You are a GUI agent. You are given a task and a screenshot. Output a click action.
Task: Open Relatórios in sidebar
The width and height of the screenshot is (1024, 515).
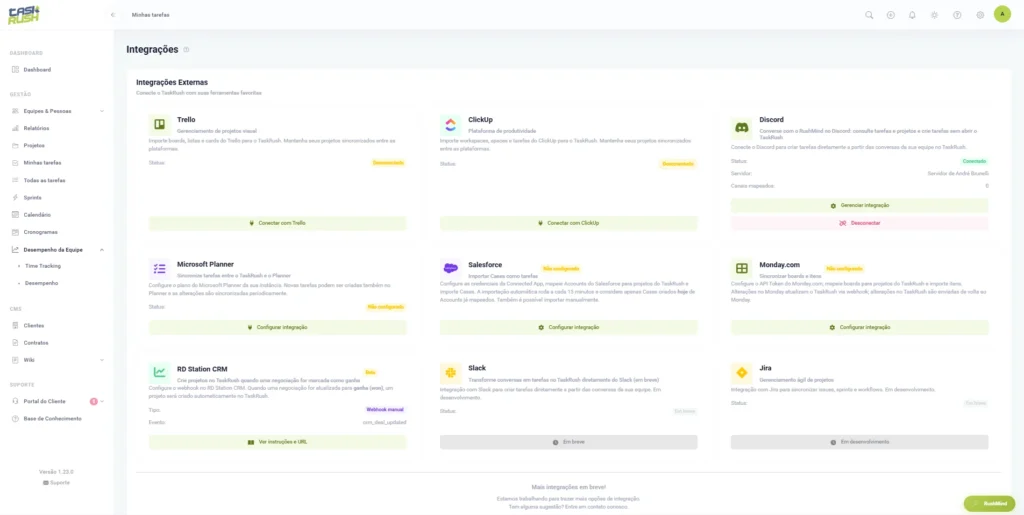(x=36, y=128)
